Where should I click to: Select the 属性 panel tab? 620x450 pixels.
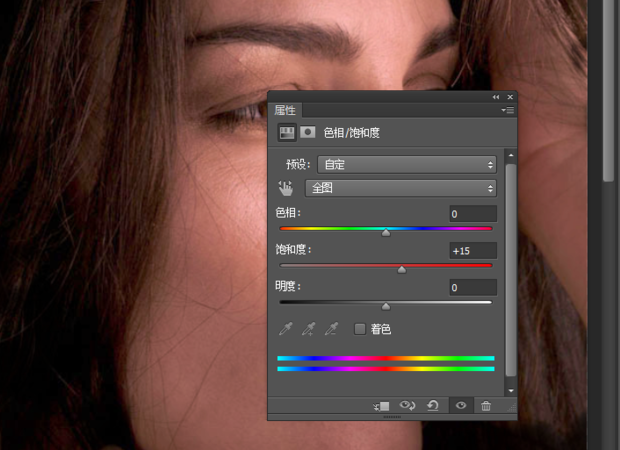[x=285, y=110]
